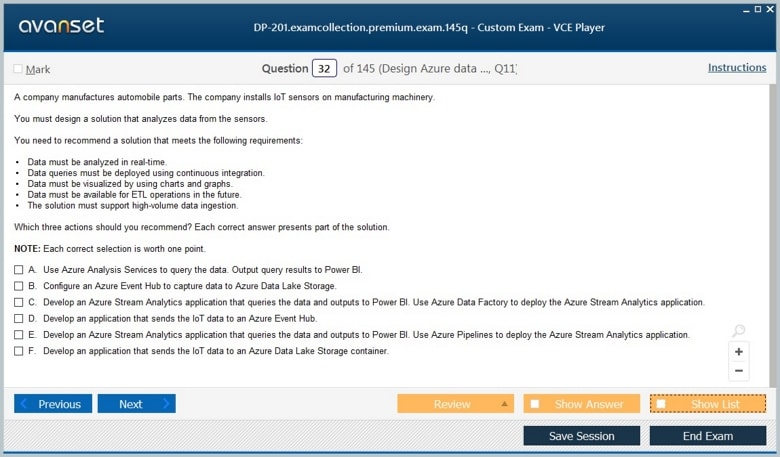Zoom in with the plus icon
Screen dimensions: 780x457
click(739, 352)
